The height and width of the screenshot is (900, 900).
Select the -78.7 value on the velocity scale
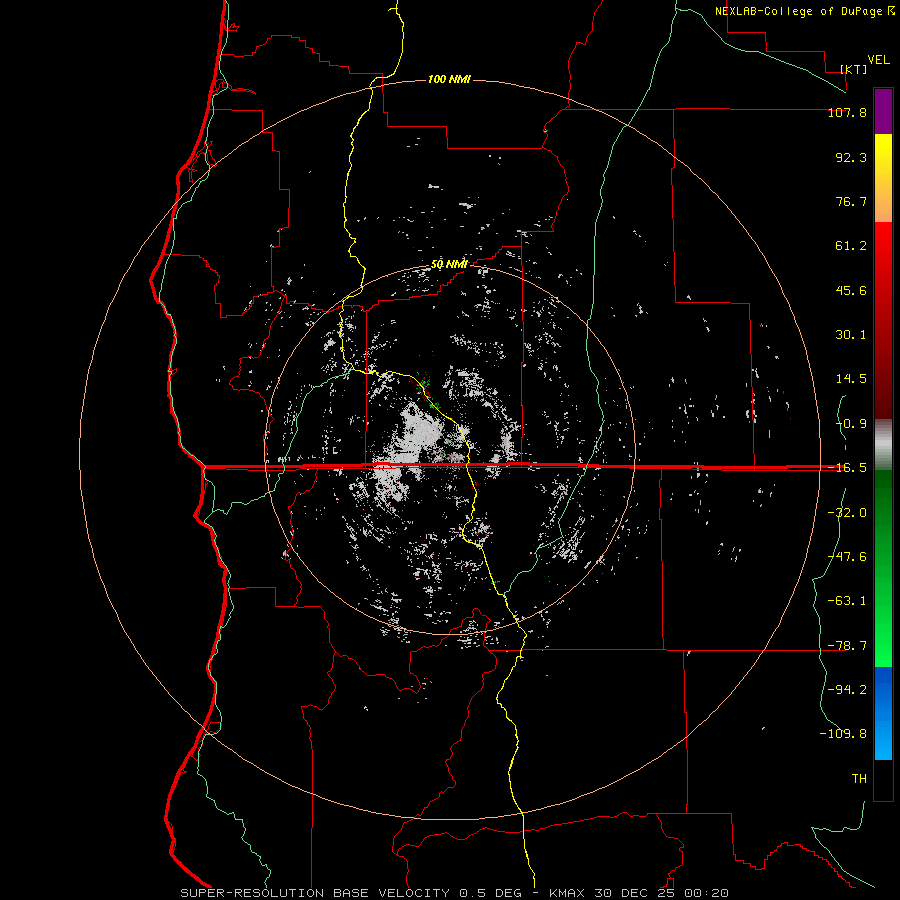(847, 646)
